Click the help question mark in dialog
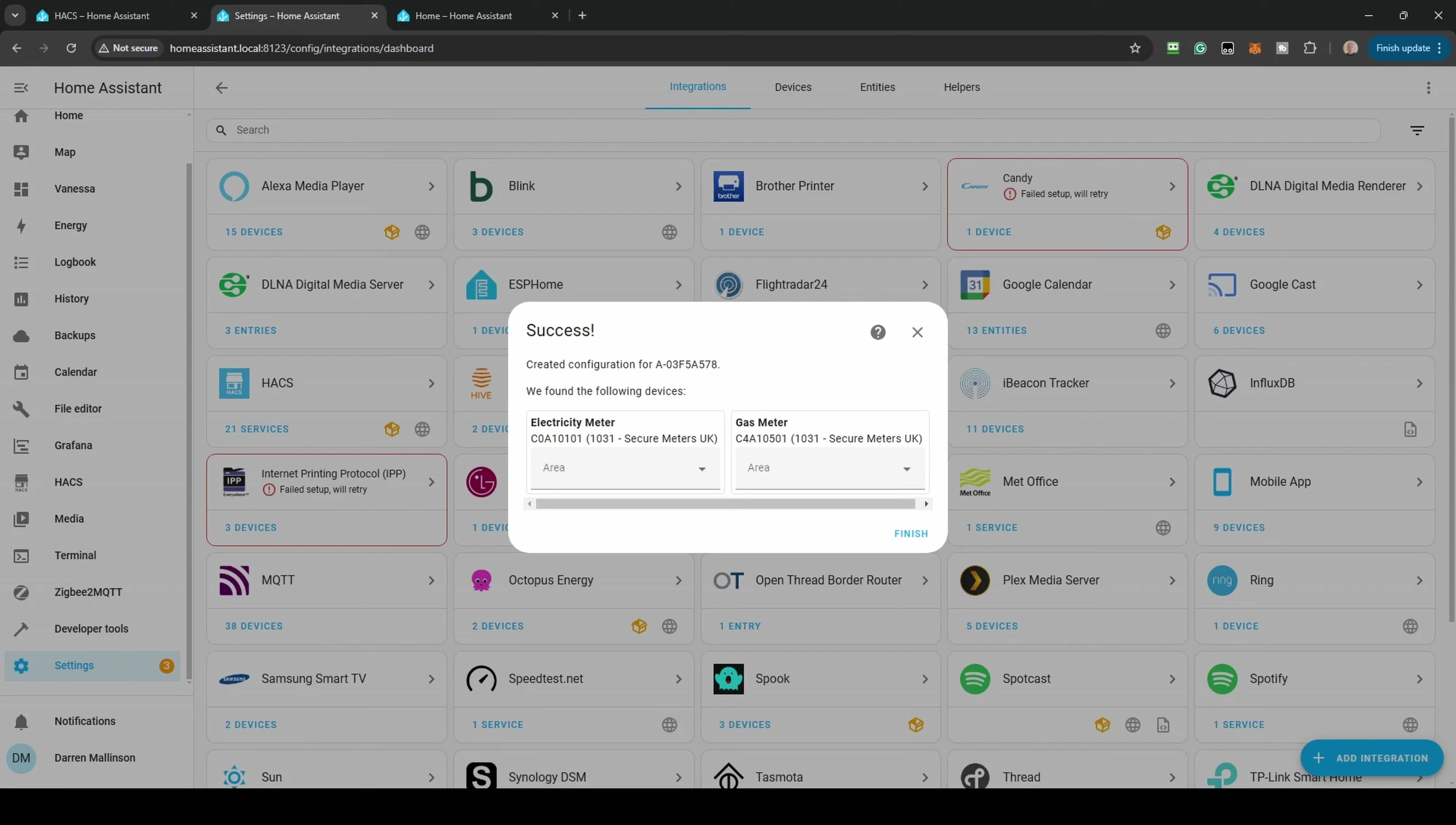The width and height of the screenshot is (1456, 825). (x=878, y=332)
